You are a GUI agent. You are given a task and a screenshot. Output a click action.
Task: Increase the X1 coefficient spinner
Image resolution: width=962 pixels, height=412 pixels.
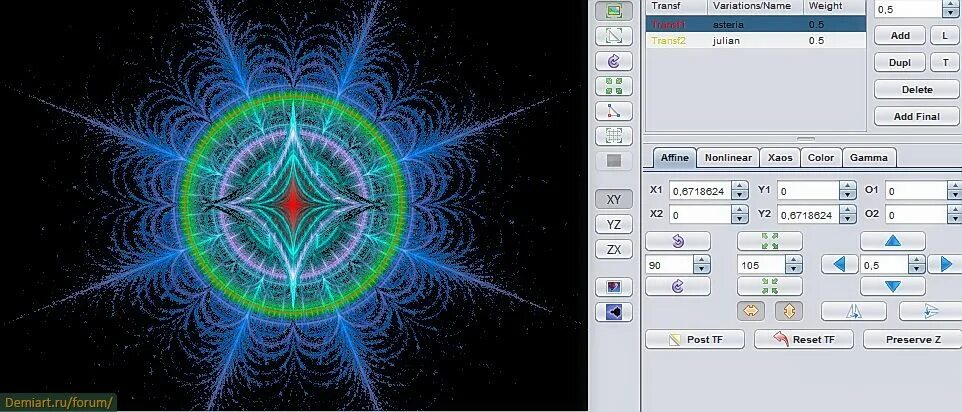pos(741,186)
